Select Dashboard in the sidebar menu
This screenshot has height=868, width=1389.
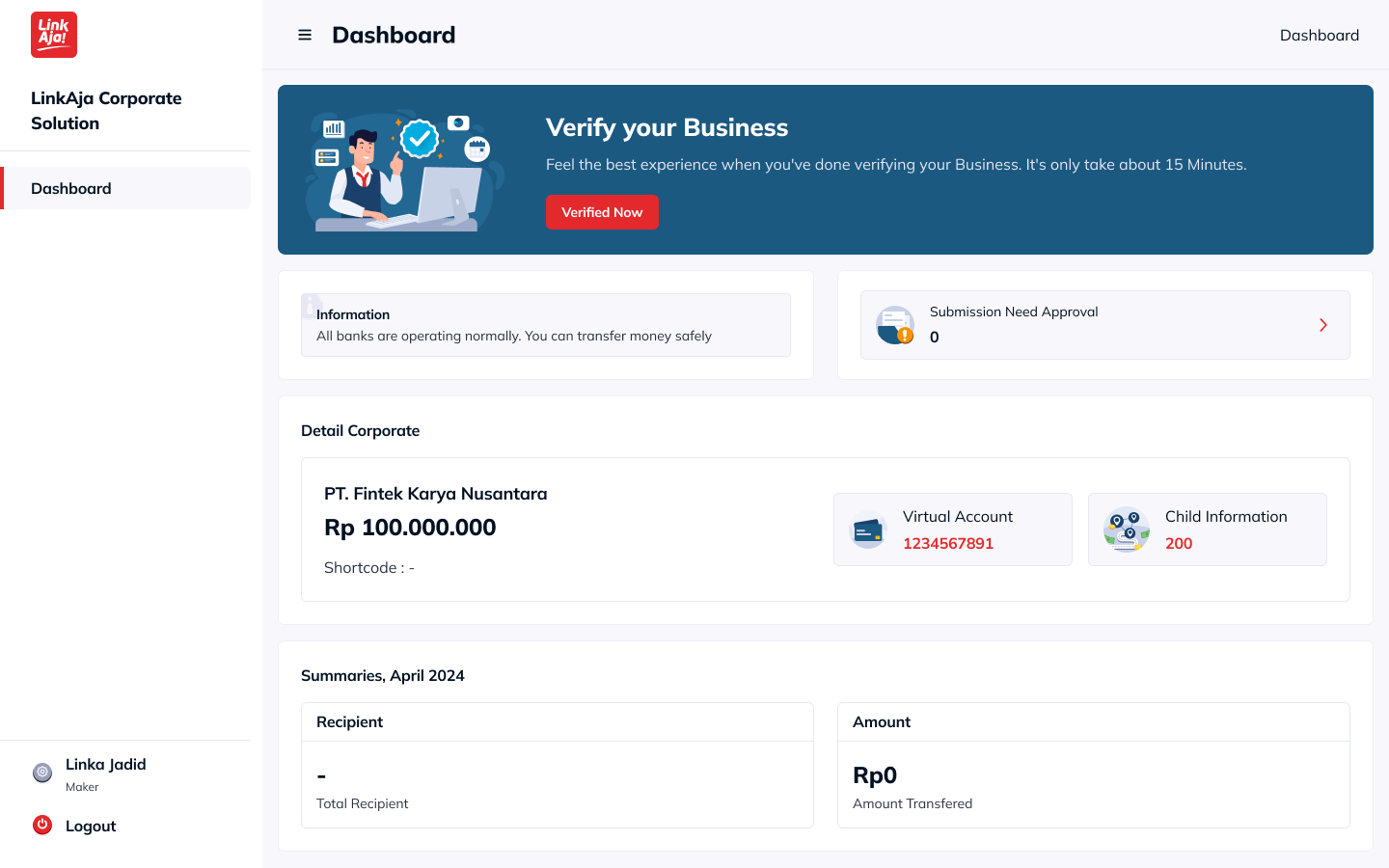tap(71, 188)
